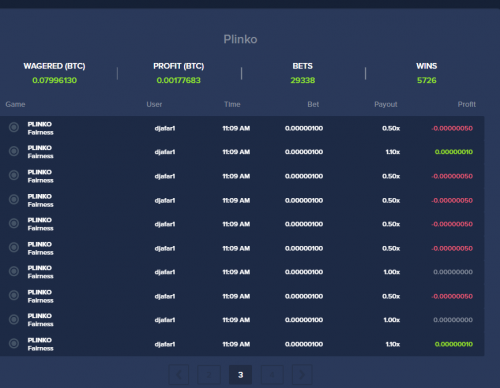The height and width of the screenshot is (388, 500).
Task: Click the User column header
Action: 154,104
